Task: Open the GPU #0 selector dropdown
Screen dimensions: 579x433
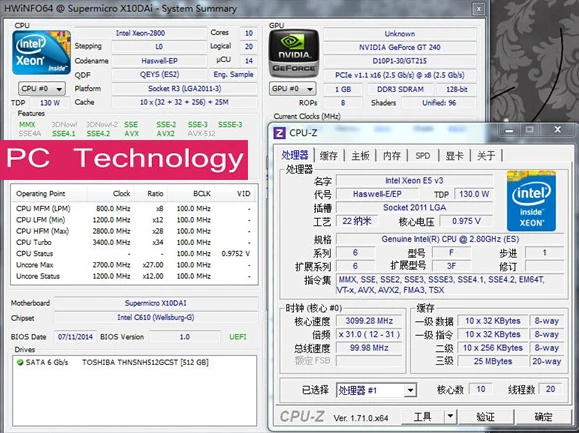Action: 292,89
